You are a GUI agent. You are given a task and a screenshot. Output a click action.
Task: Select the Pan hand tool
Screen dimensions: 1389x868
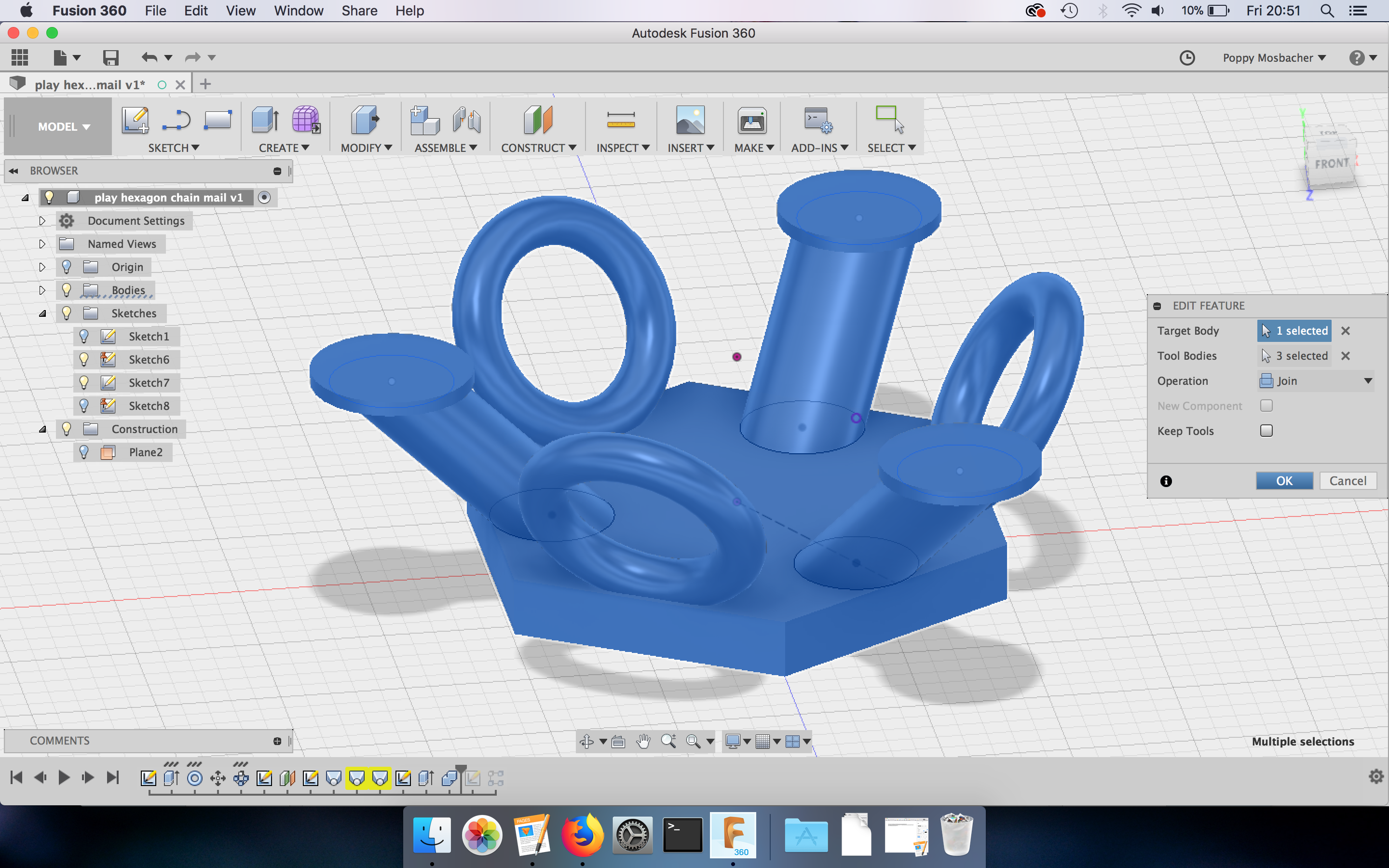[643, 741]
